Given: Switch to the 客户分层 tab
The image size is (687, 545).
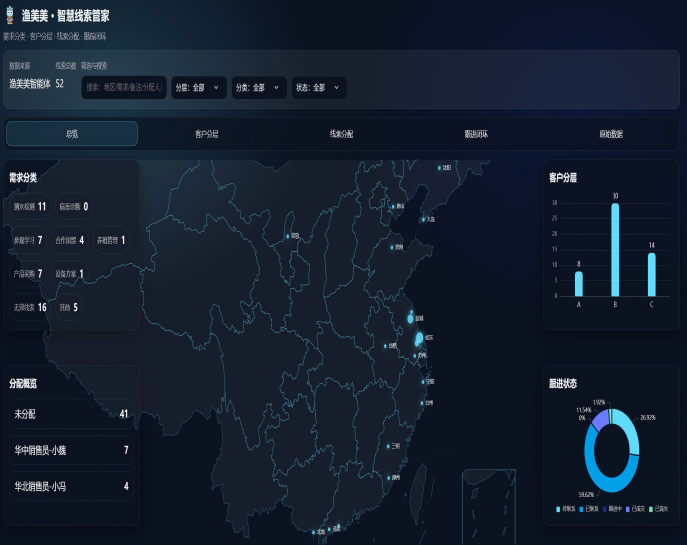Looking at the screenshot, I should (x=207, y=134).
